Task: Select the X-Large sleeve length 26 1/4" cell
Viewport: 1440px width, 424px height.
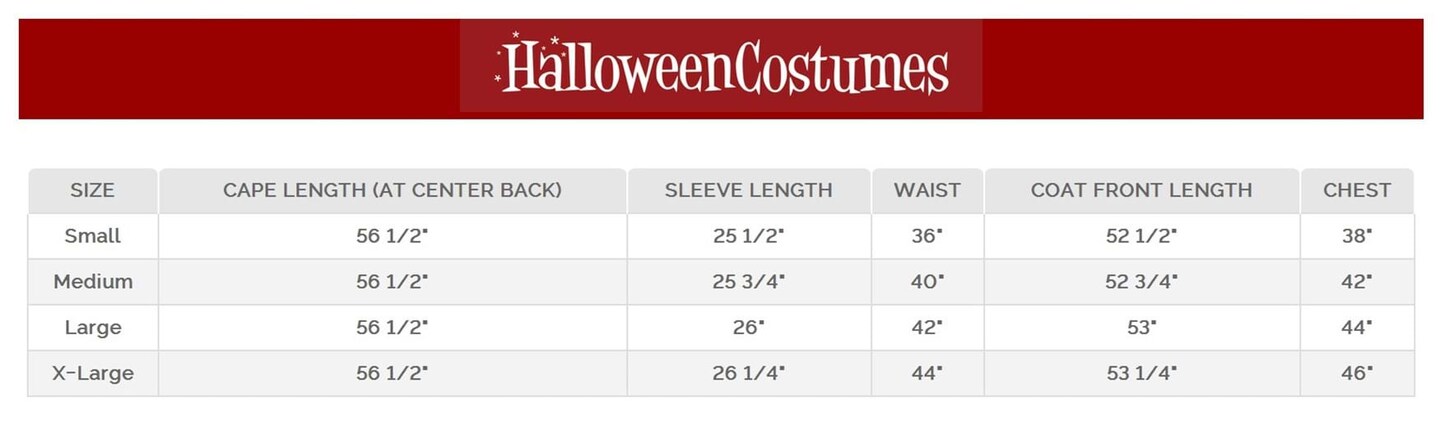Action: click(748, 374)
